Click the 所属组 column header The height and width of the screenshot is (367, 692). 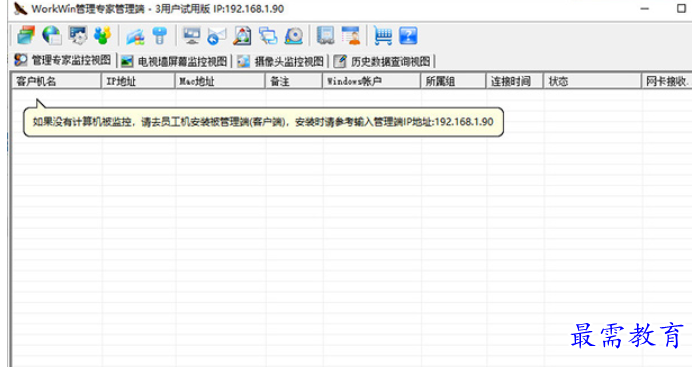pyautogui.click(x=453, y=81)
